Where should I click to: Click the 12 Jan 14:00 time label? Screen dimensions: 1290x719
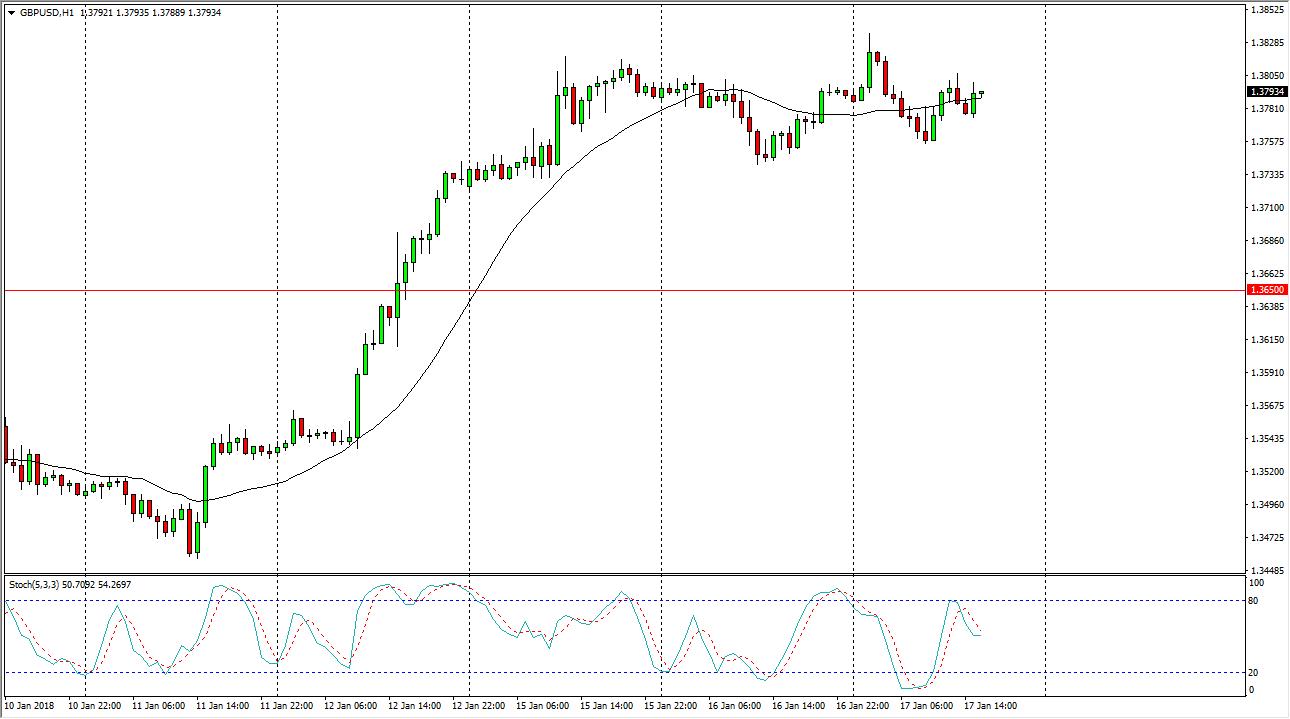pos(415,706)
